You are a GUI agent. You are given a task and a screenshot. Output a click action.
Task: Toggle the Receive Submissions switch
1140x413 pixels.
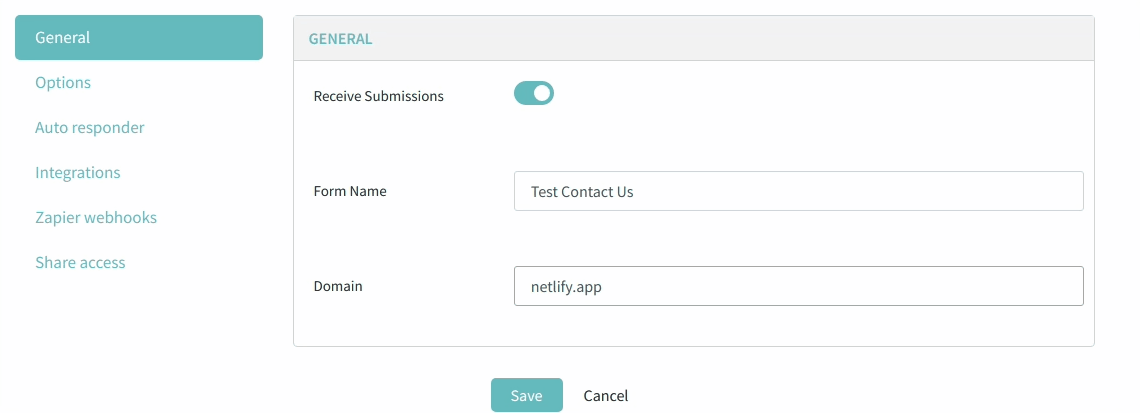(x=534, y=94)
